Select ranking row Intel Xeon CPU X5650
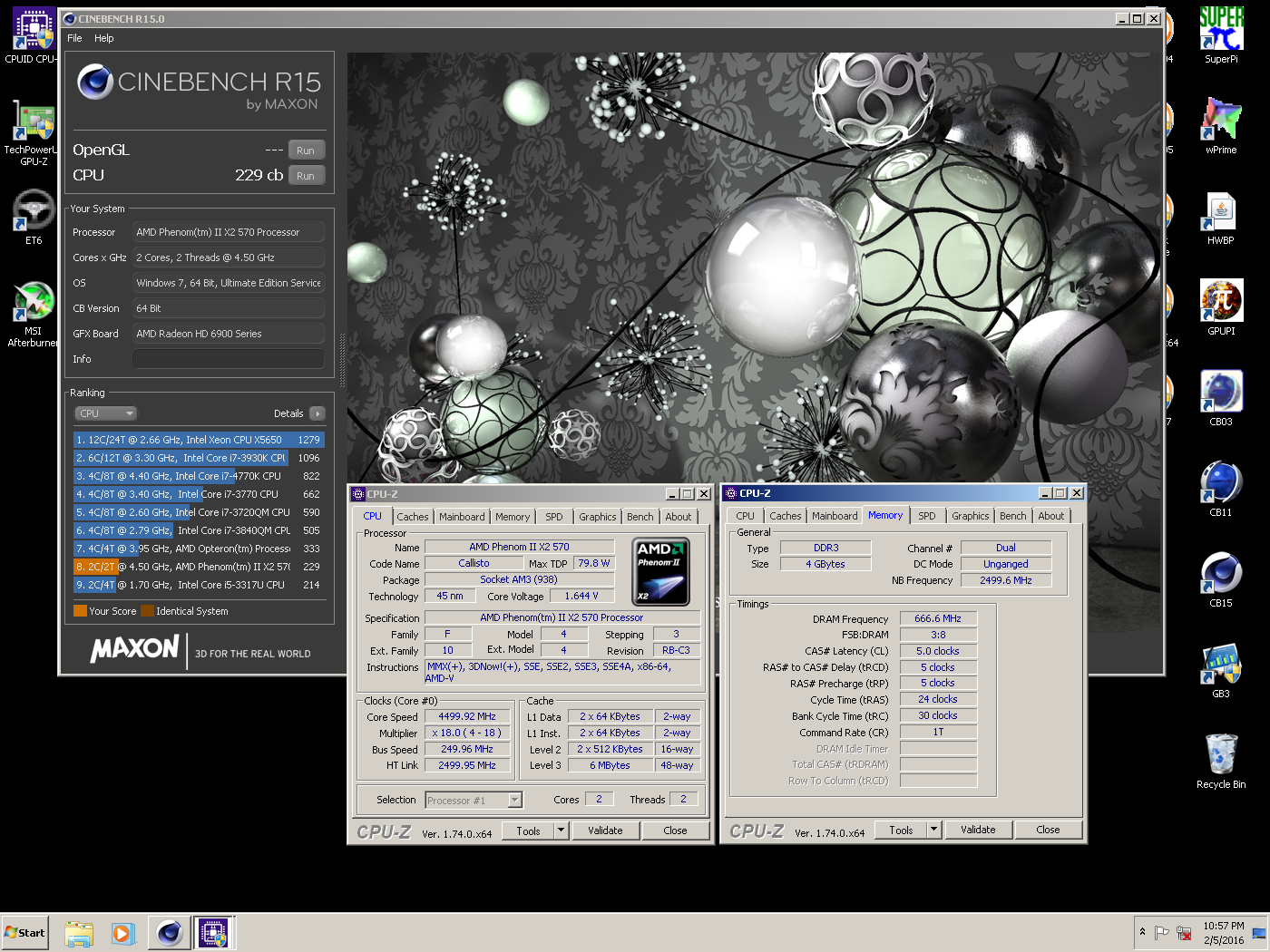This screenshot has width=1270, height=952. (x=199, y=440)
